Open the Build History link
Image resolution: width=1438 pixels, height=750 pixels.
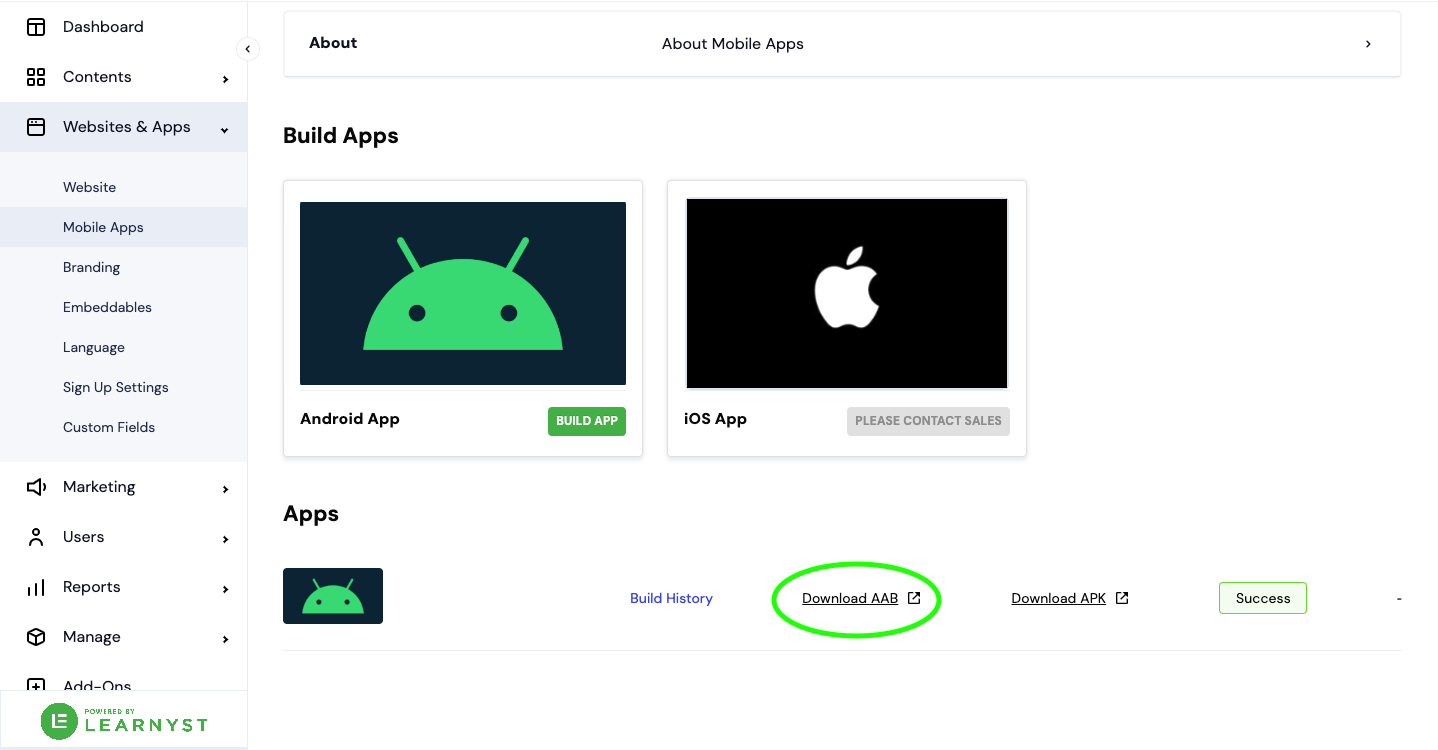point(671,598)
